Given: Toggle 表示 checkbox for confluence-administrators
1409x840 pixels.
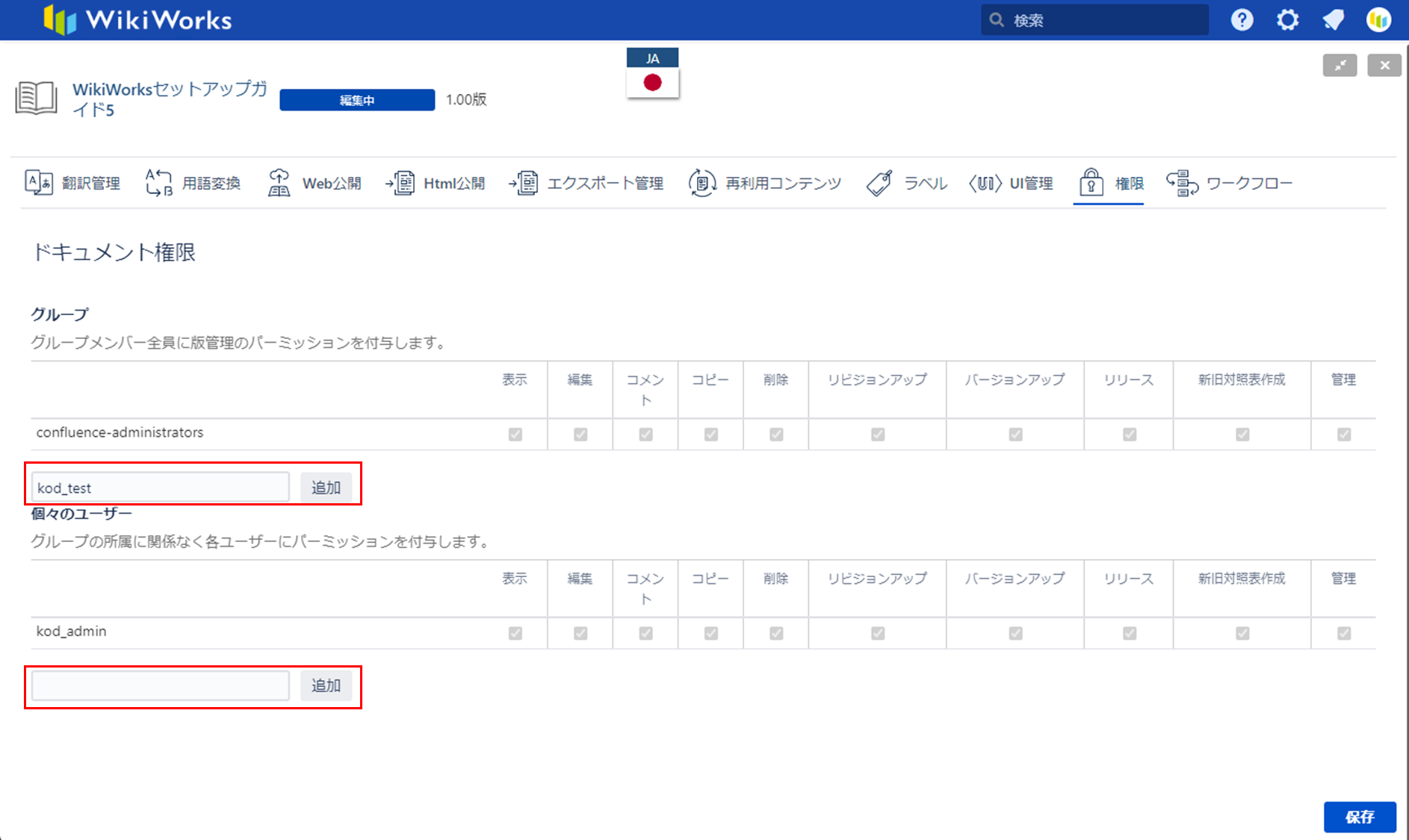Looking at the screenshot, I should 515,435.
